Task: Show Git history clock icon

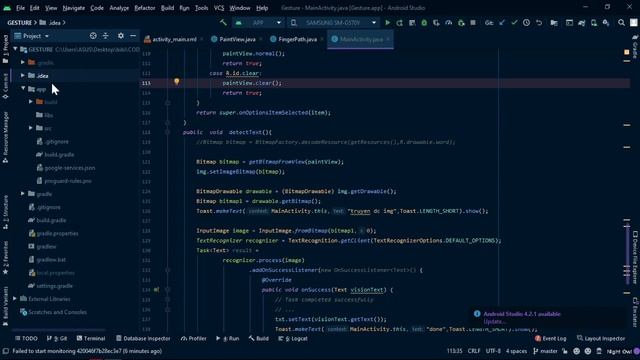Action: coord(527,23)
